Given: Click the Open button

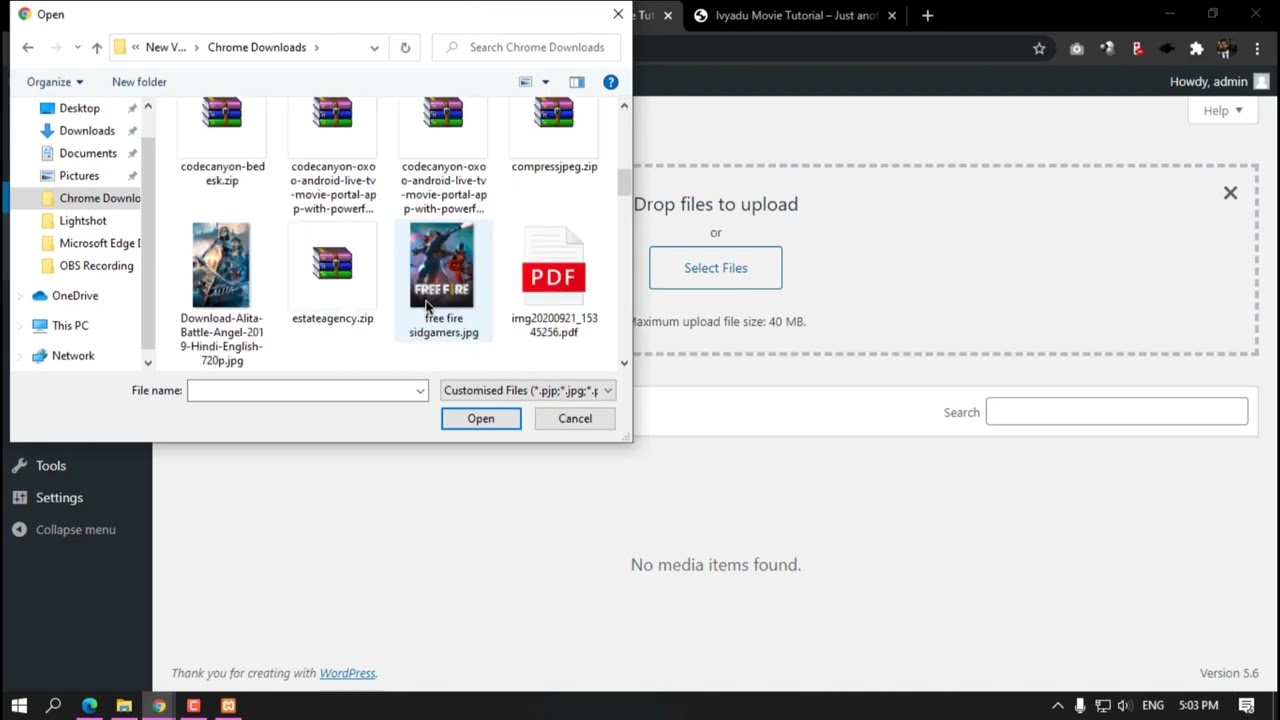Looking at the screenshot, I should pos(481,419).
